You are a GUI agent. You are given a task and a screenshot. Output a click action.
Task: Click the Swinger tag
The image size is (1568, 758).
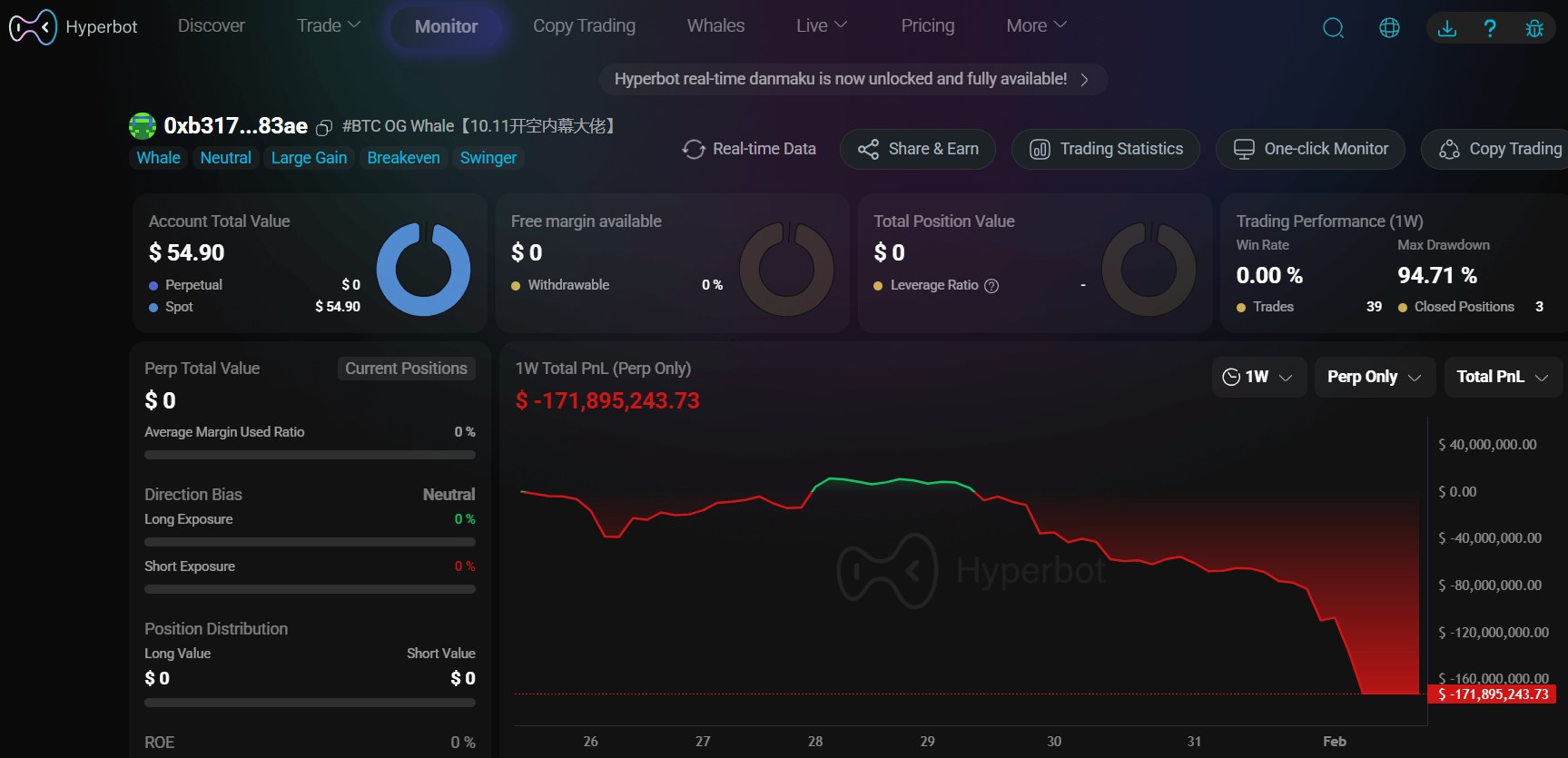point(488,158)
